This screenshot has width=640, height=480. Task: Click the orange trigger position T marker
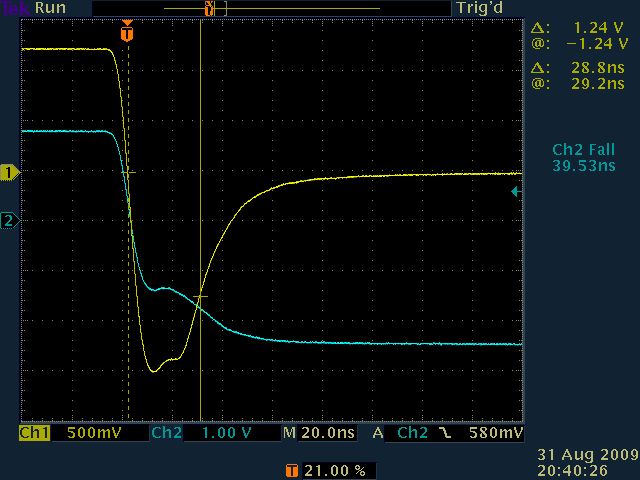coord(126,33)
